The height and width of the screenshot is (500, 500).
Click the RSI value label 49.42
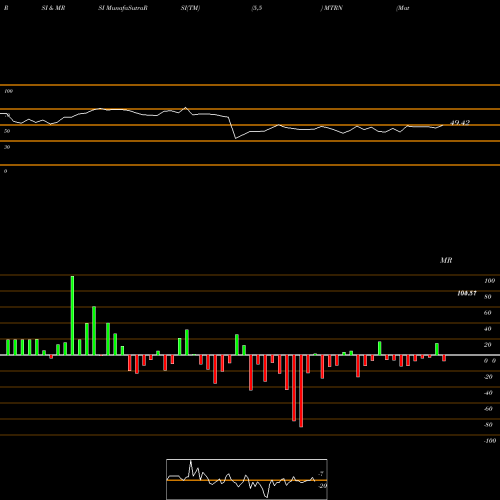pyautogui.click(x=460, y=123)
